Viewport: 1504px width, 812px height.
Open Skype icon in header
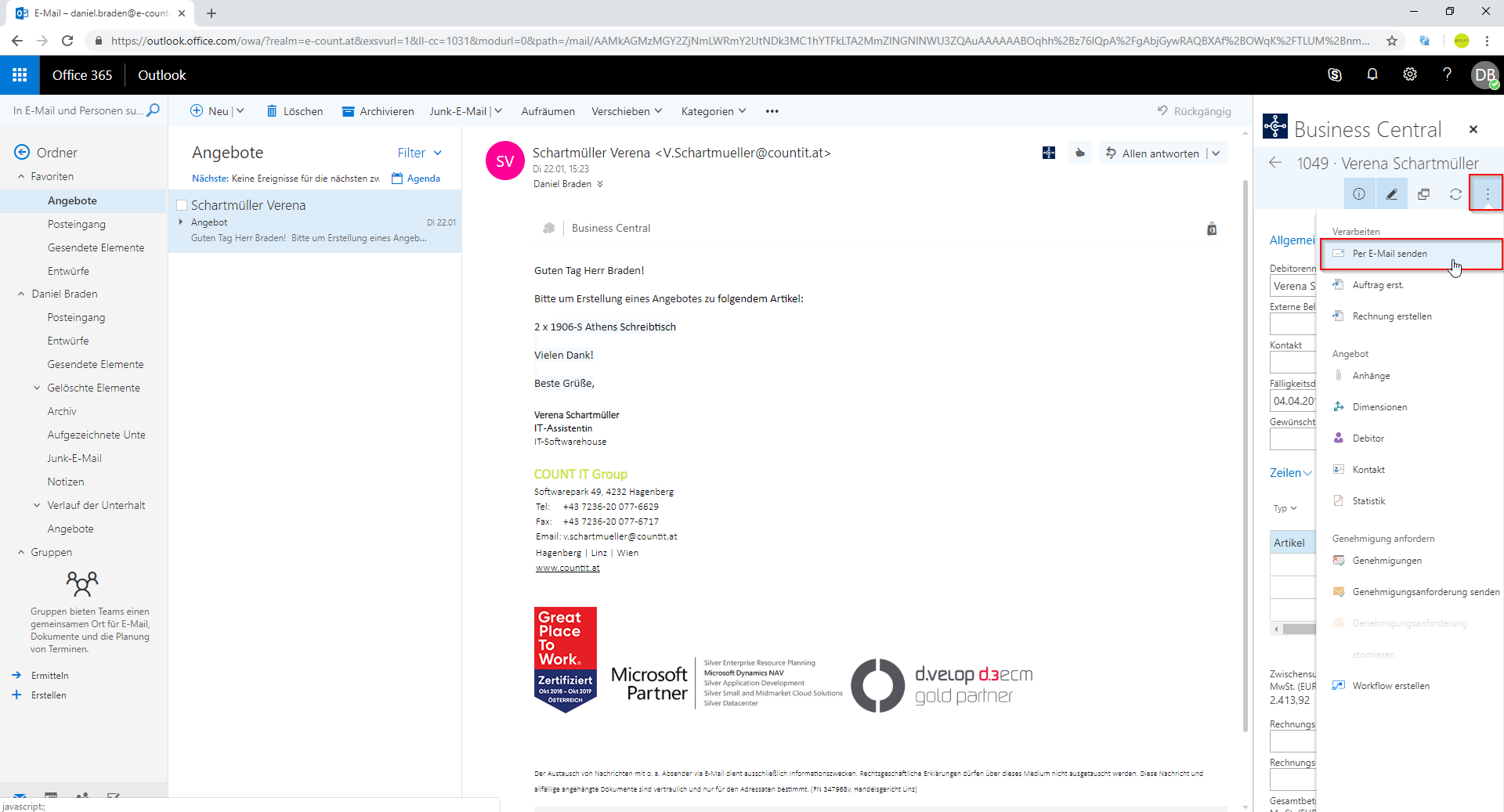(1335, 75)
